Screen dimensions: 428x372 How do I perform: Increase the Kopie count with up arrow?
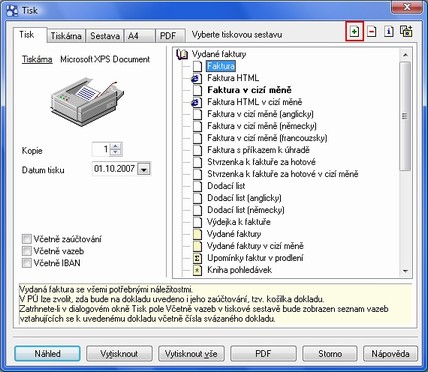115,146
